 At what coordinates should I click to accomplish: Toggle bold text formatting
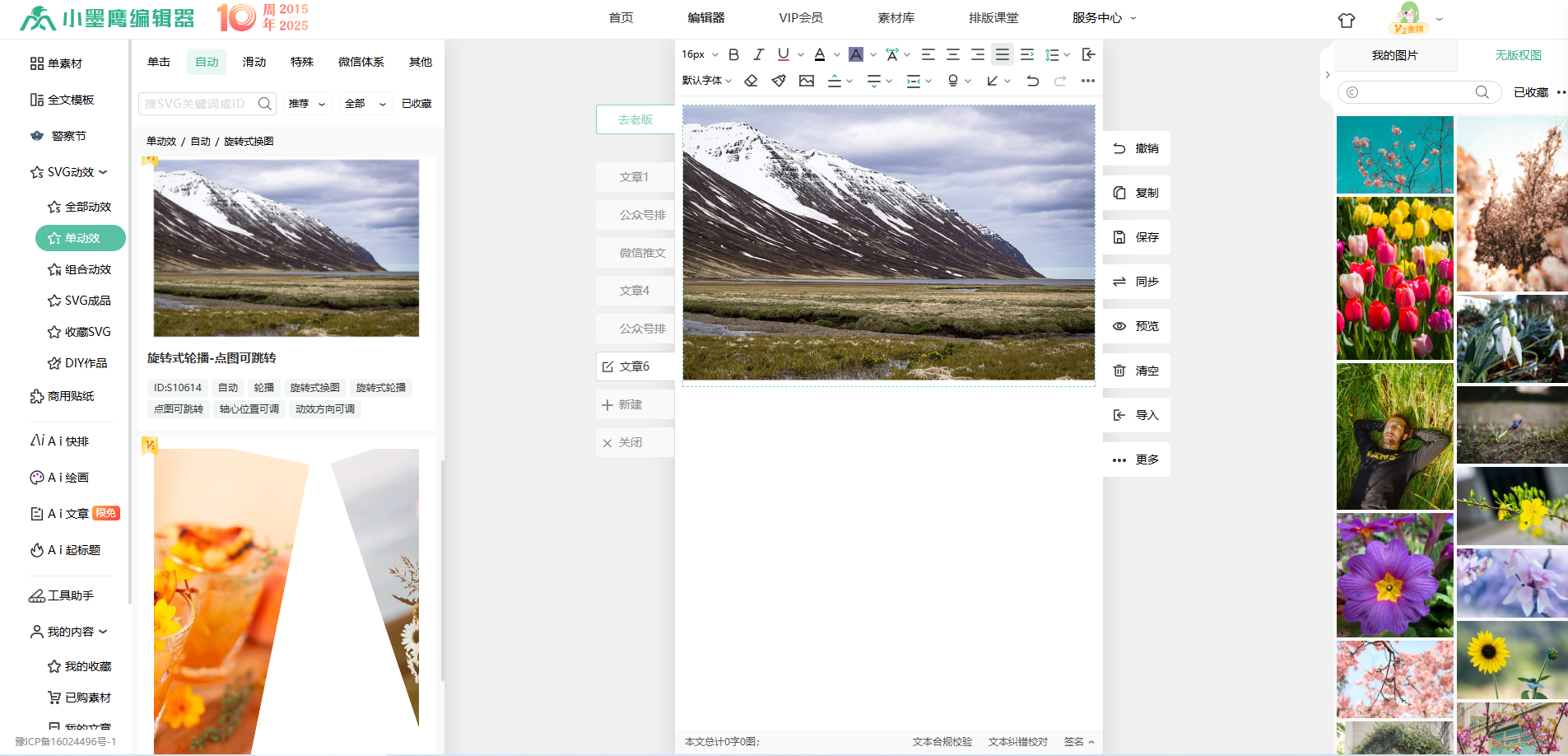point(733,54)
